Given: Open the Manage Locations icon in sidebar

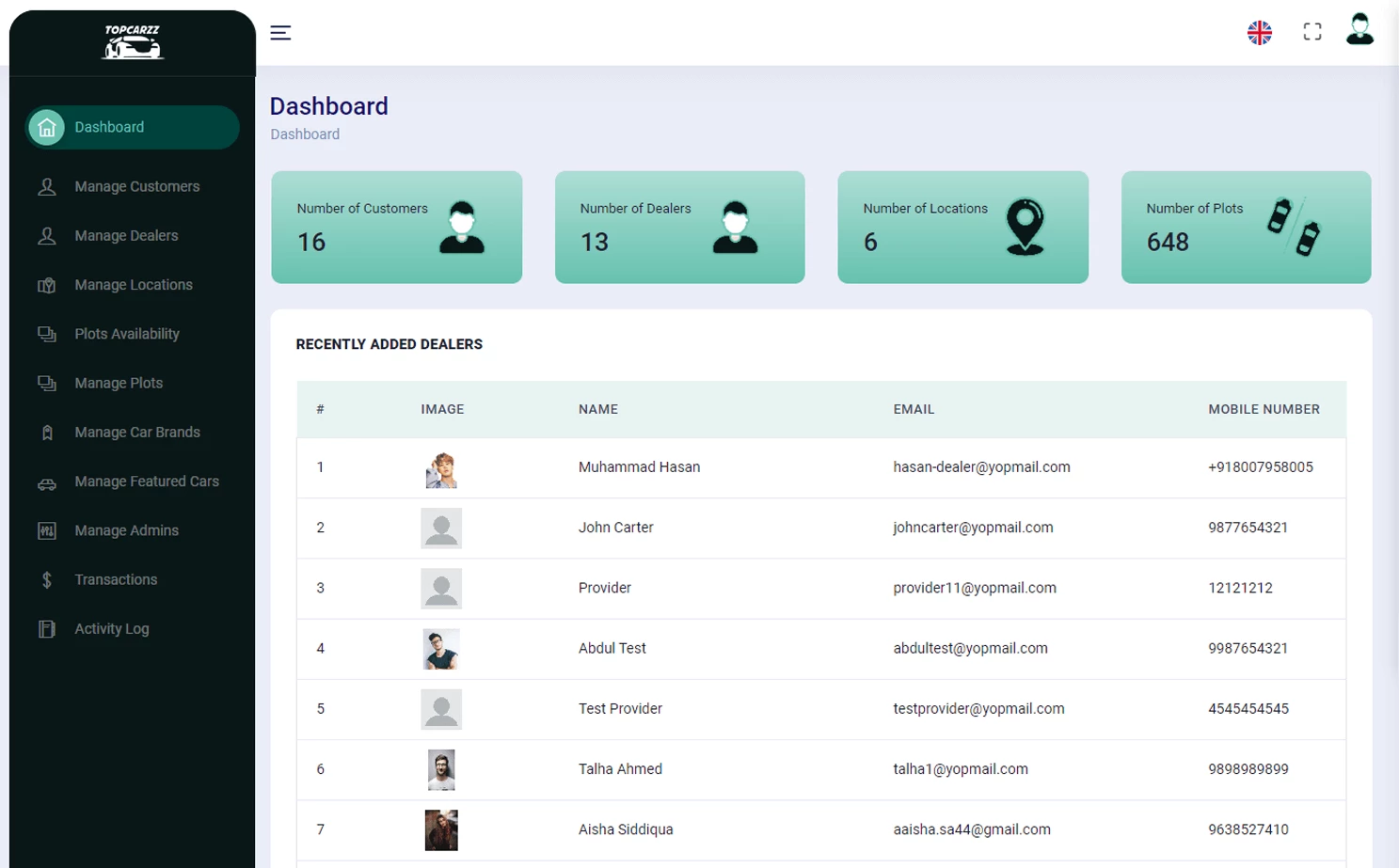Looking at the screenshot, I should [47, 284].
